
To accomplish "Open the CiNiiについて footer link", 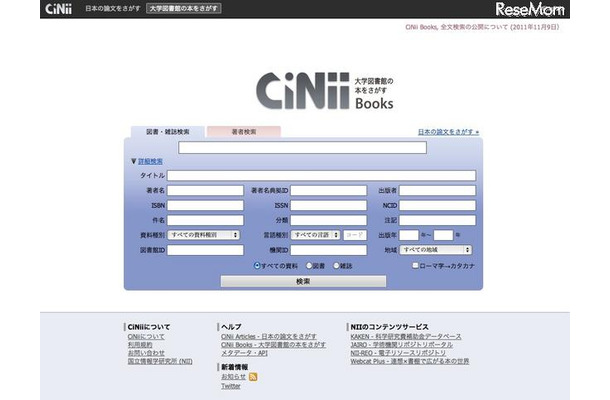I will (146, 337).
